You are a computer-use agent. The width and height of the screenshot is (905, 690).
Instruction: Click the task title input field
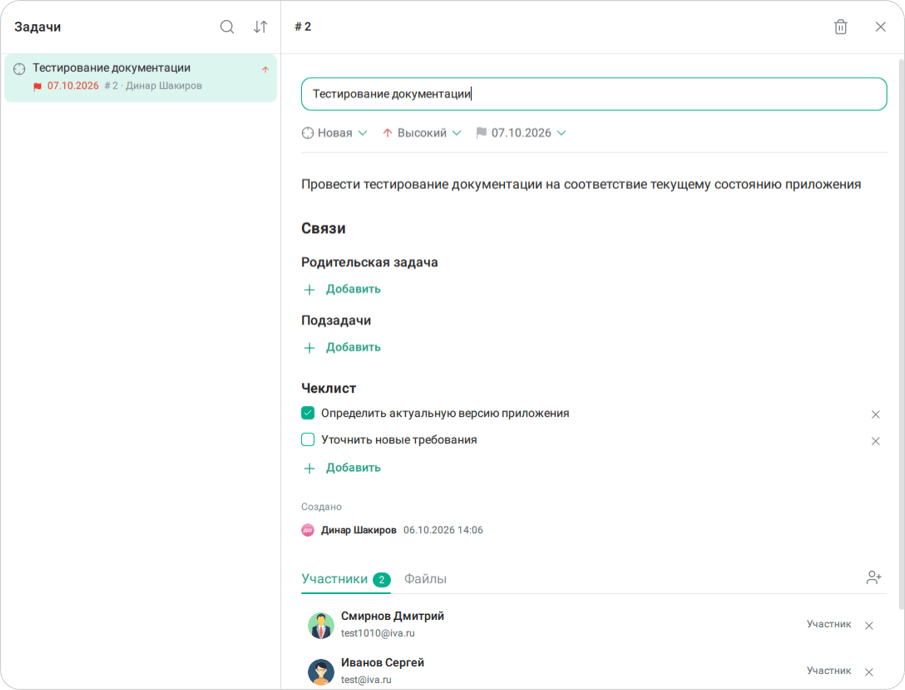coord(594,94)
